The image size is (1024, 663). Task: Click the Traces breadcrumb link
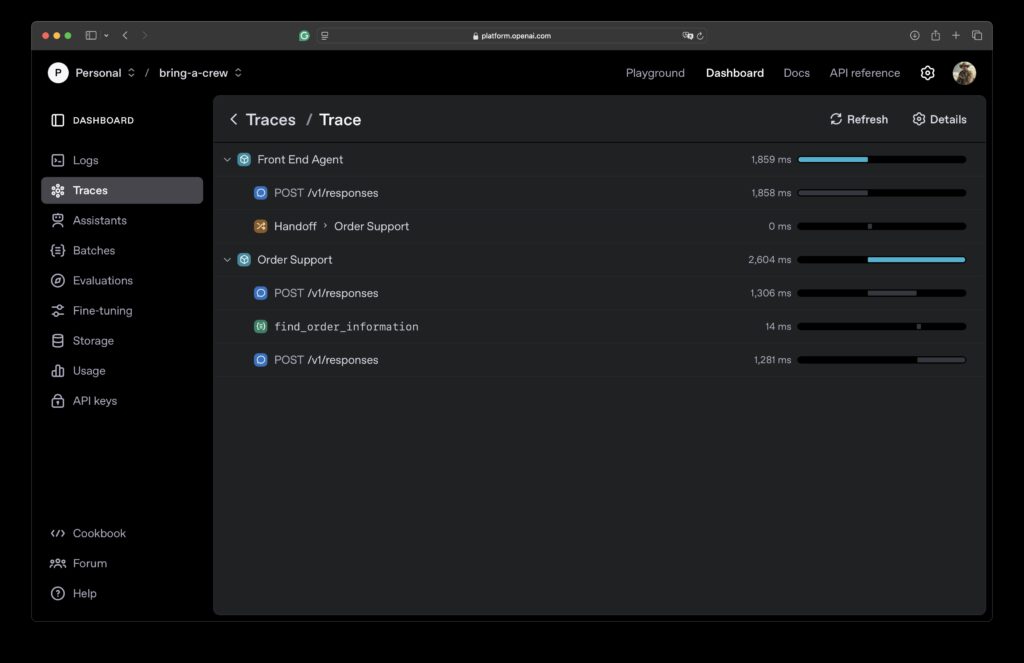click(270, 120)
